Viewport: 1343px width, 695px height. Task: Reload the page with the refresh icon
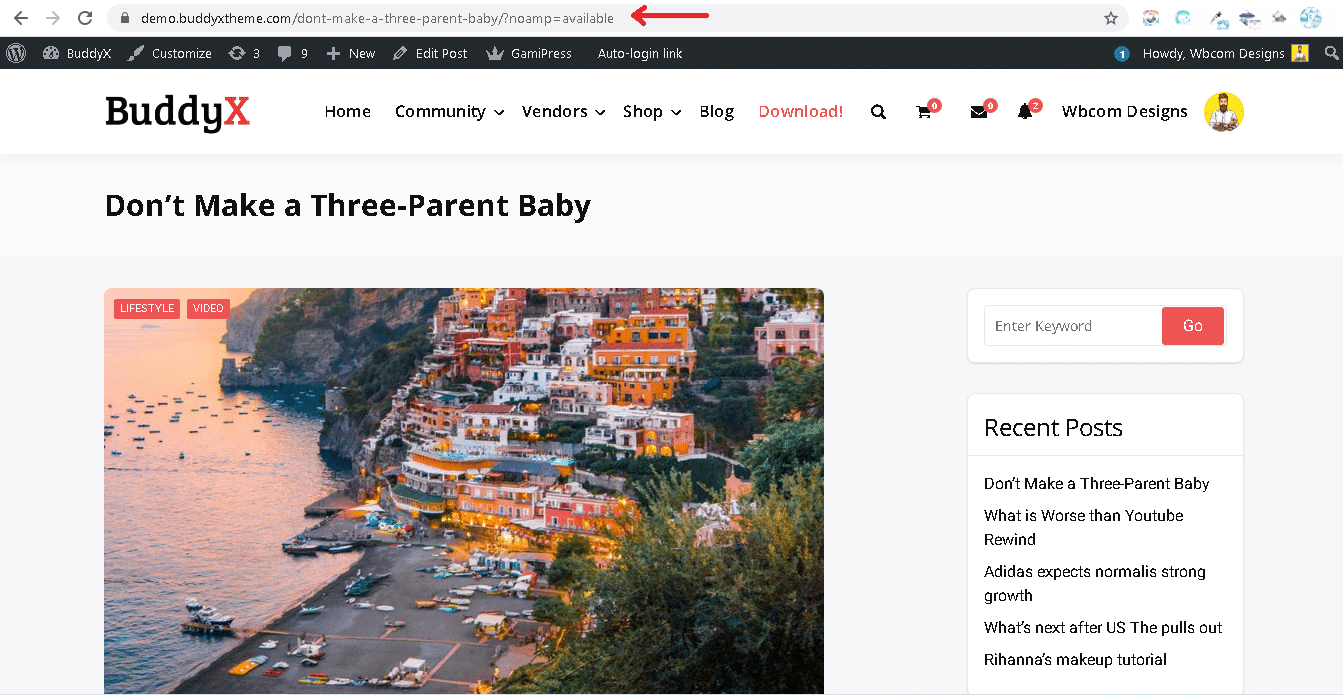click(85, 18)
